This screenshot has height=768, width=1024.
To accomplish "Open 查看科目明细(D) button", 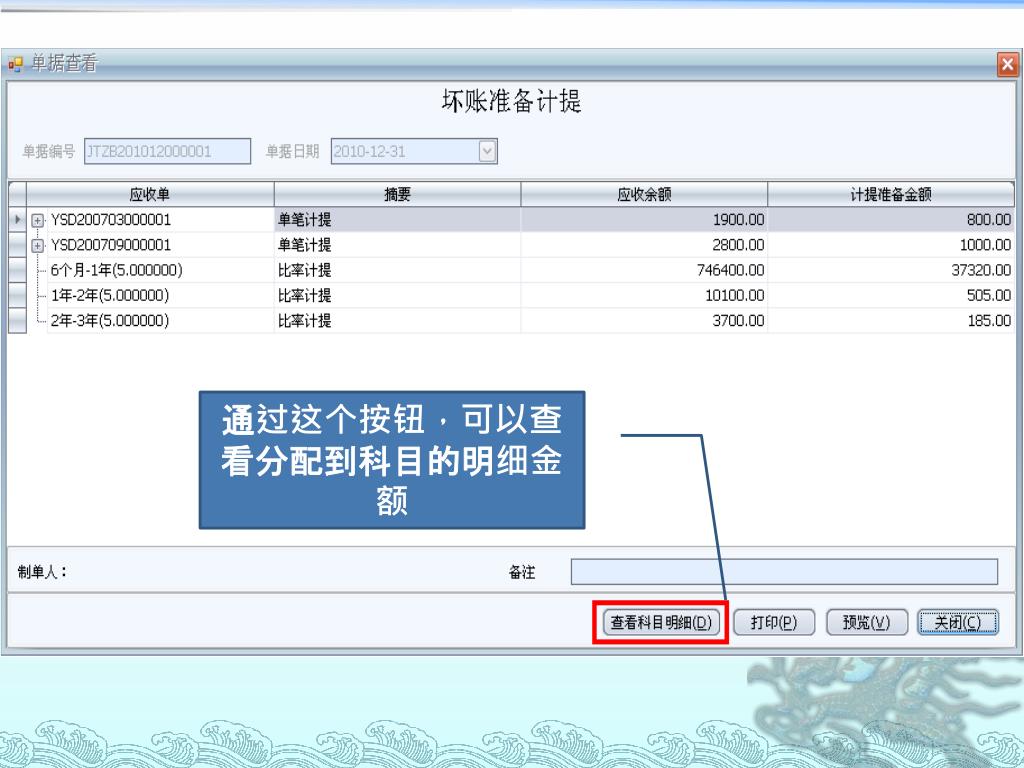I will point(661,622).
